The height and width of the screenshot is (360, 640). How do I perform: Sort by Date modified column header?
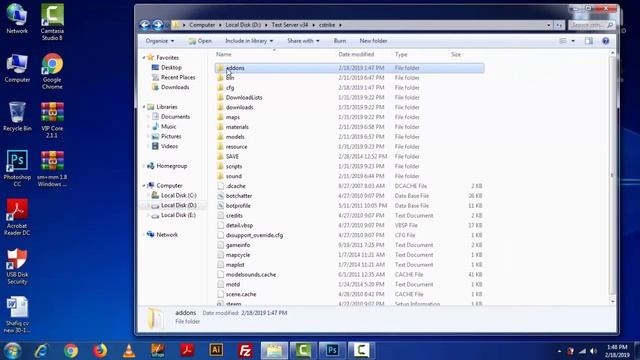tap(356, 54)
